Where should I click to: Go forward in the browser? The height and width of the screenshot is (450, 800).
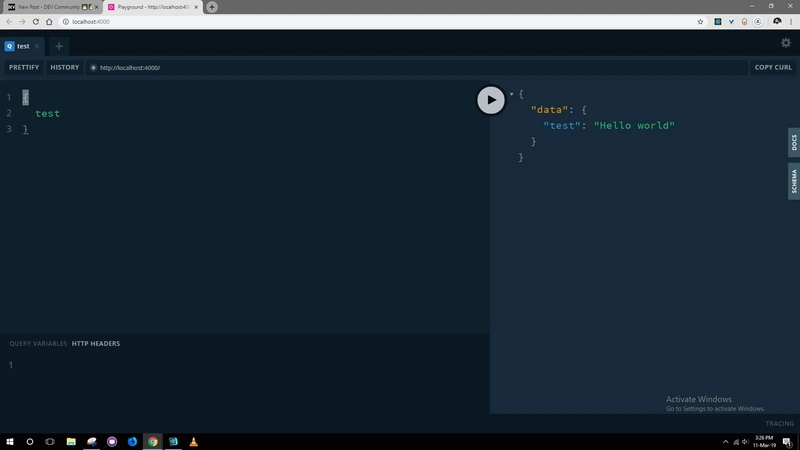(x=22, y=21)
